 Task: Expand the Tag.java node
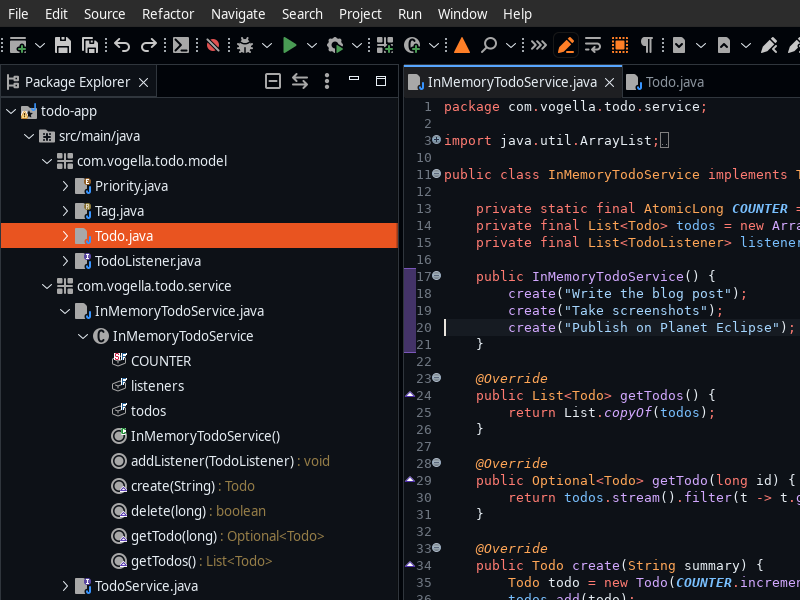[65, 211]
